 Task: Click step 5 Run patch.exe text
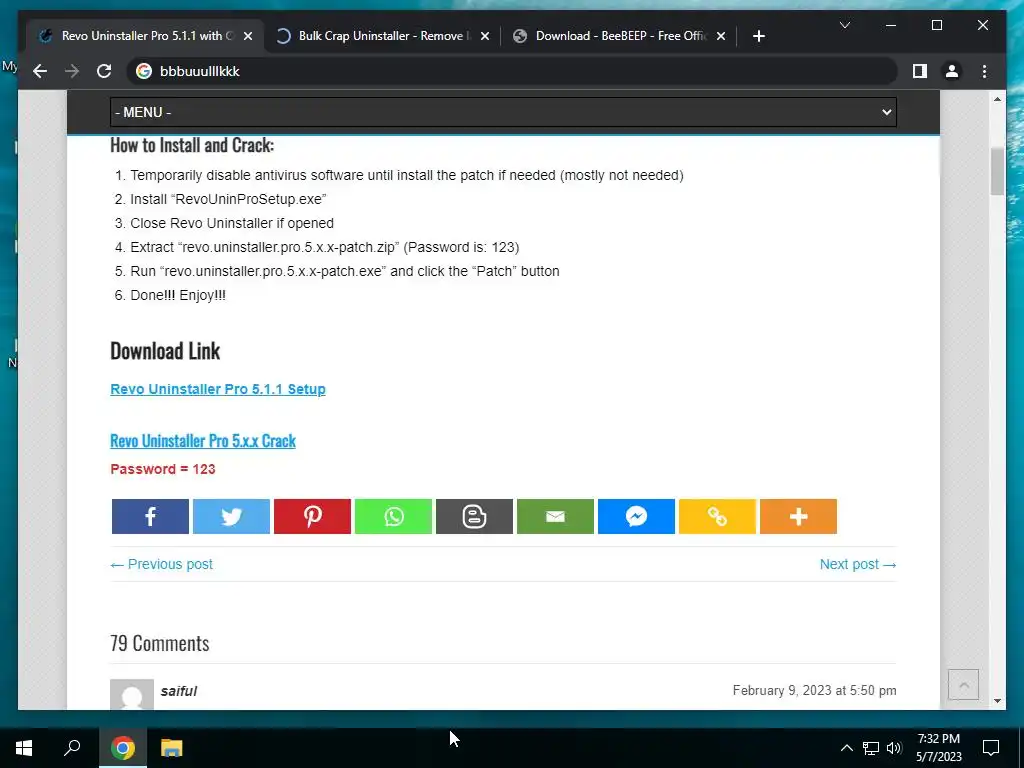point(345,271)
